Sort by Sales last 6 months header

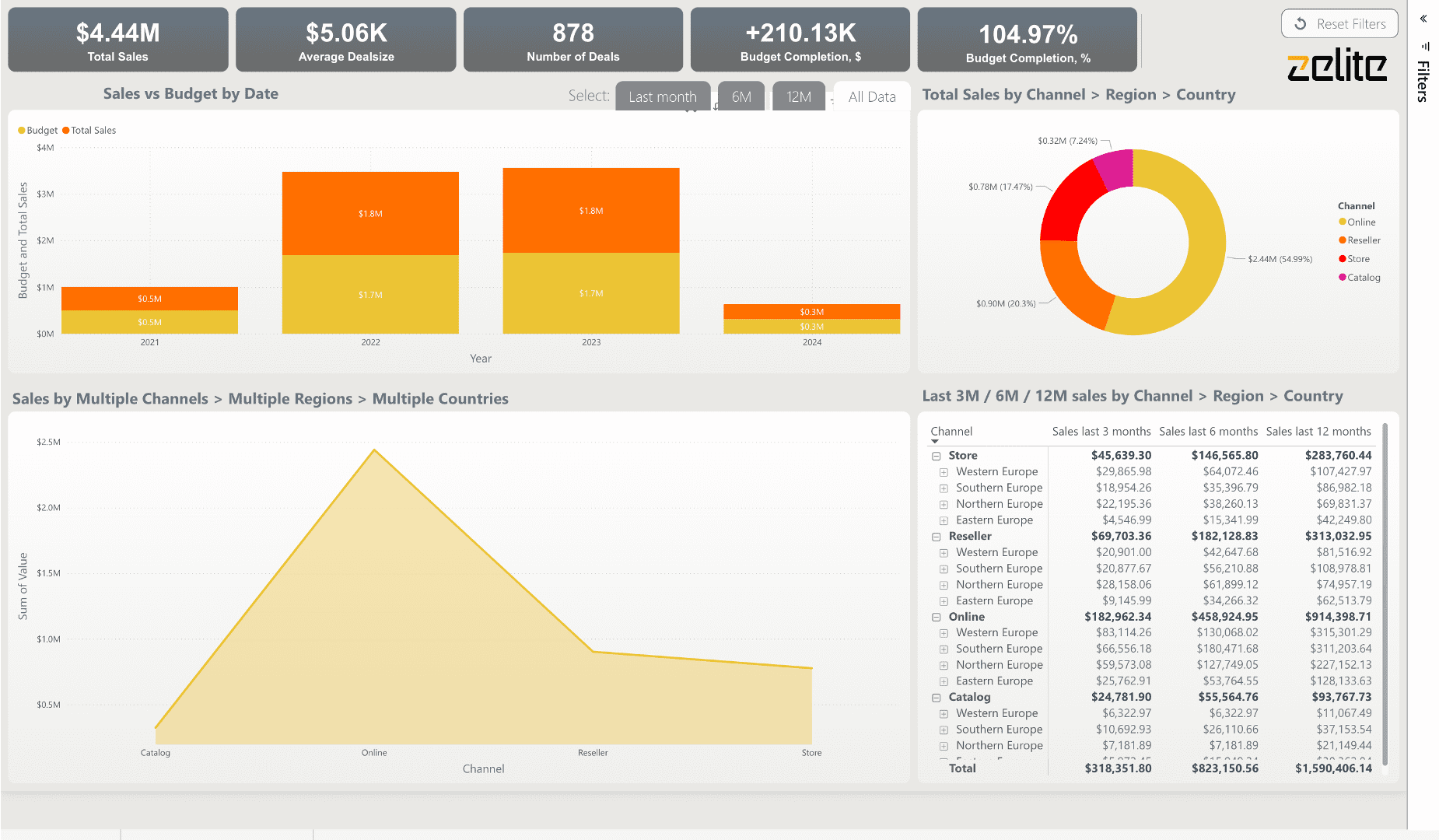coord(1208,432)
